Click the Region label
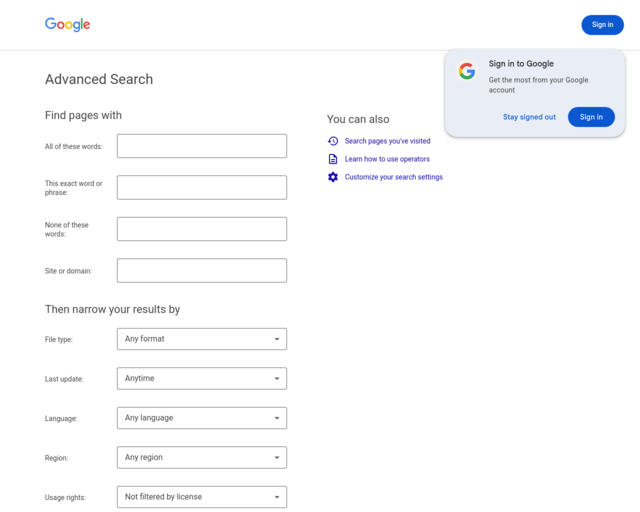 point(56,458)
